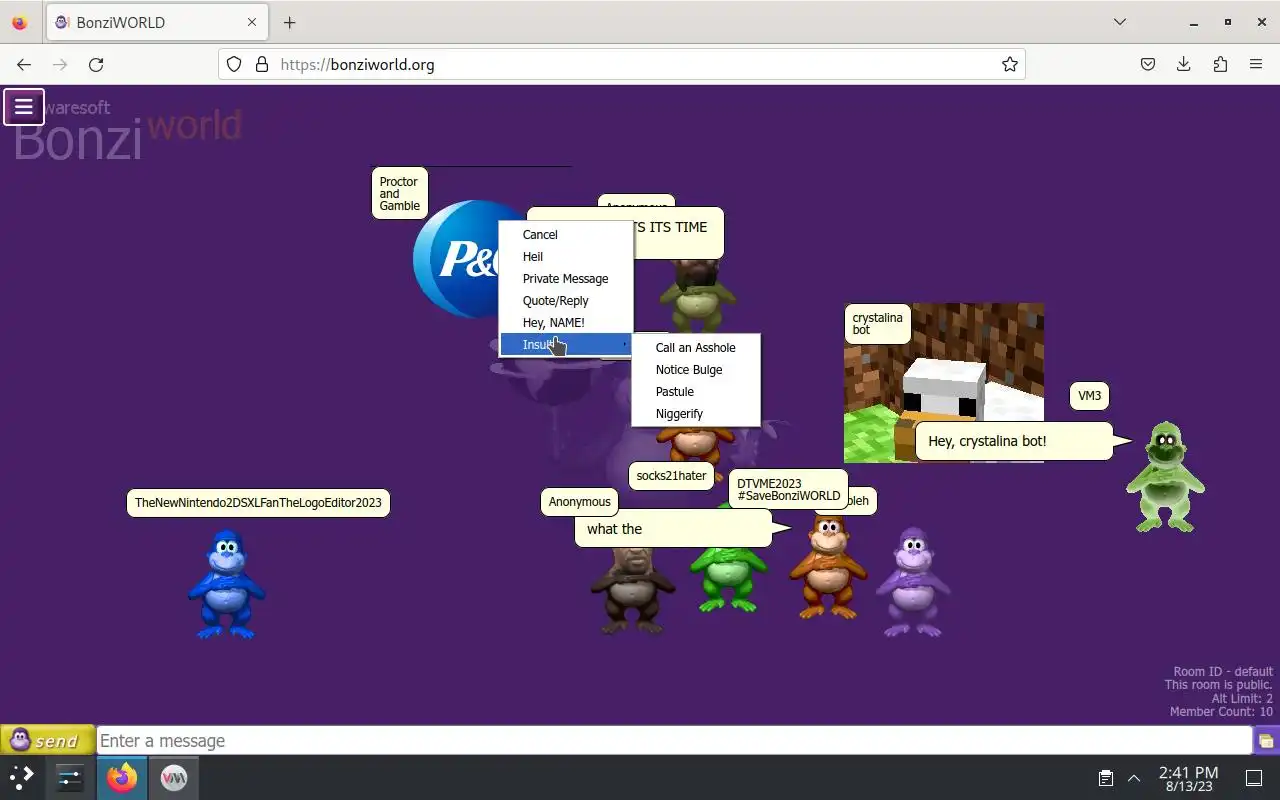The image size is (1280, 800).
Task: Open the BonziWORLD purple hamburger menu
Action: pyautogui.click(x=23, y=106)
